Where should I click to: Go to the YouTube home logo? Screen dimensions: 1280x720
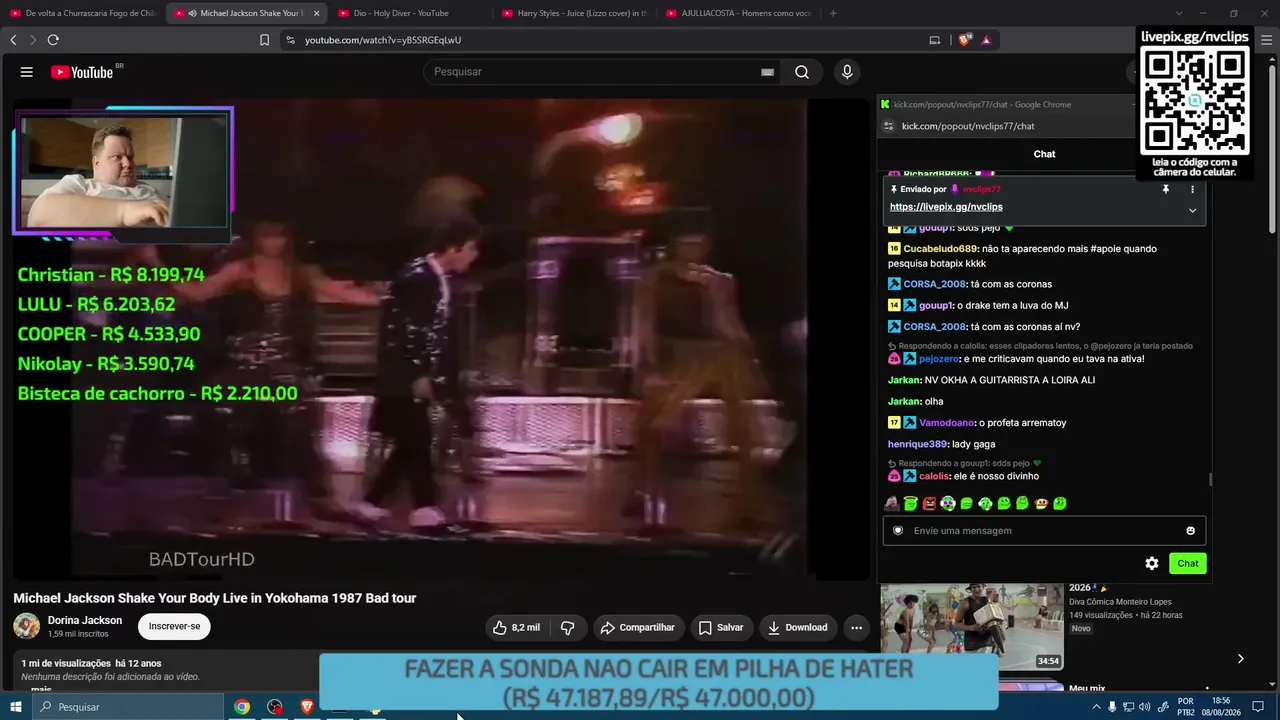82,72
